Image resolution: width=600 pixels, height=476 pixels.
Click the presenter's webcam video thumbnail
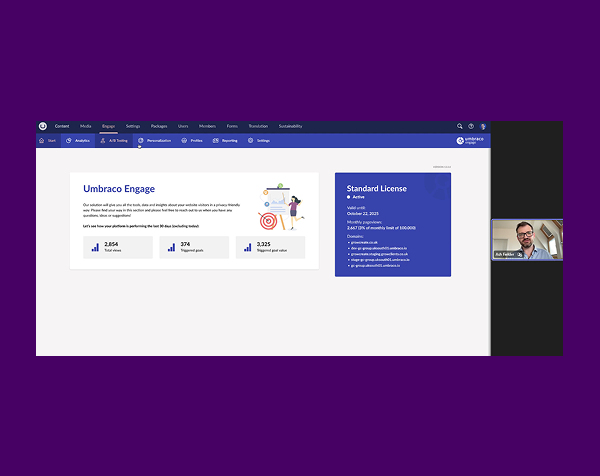(527, 240)
